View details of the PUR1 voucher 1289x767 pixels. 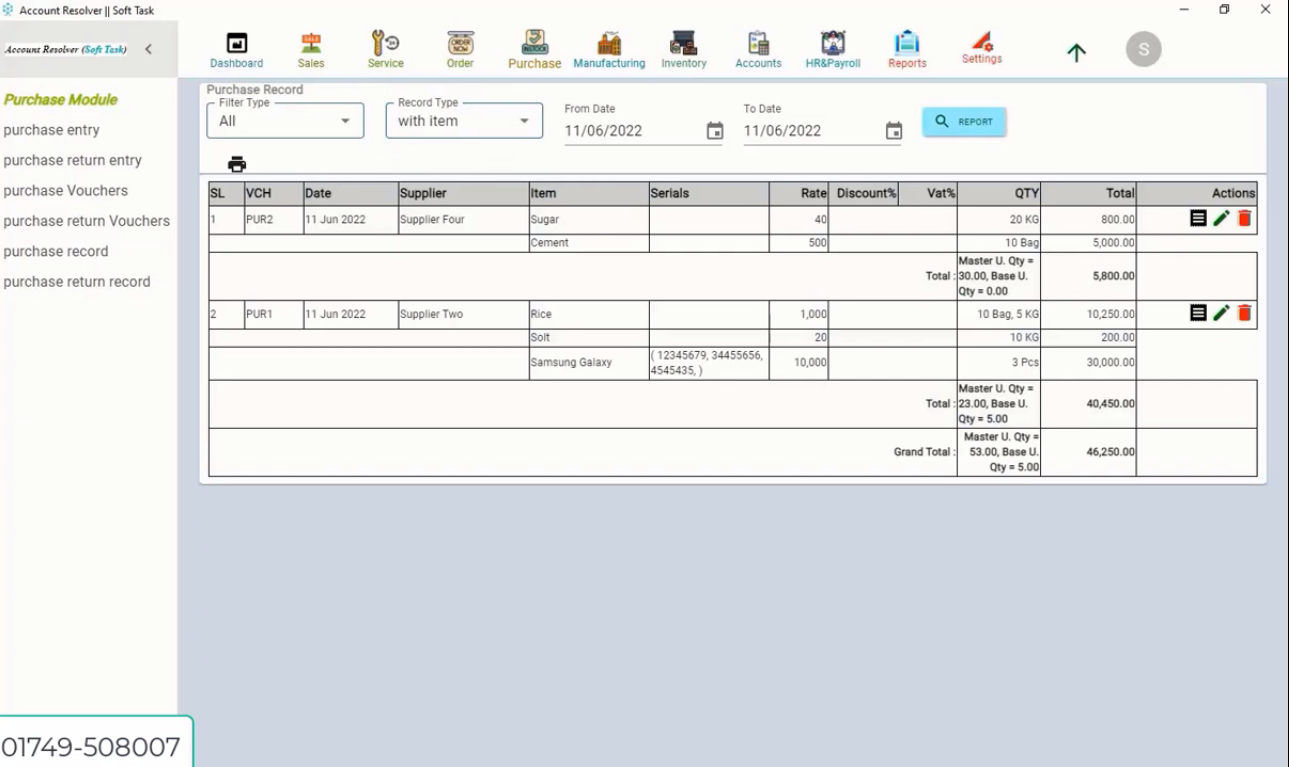1199,313
